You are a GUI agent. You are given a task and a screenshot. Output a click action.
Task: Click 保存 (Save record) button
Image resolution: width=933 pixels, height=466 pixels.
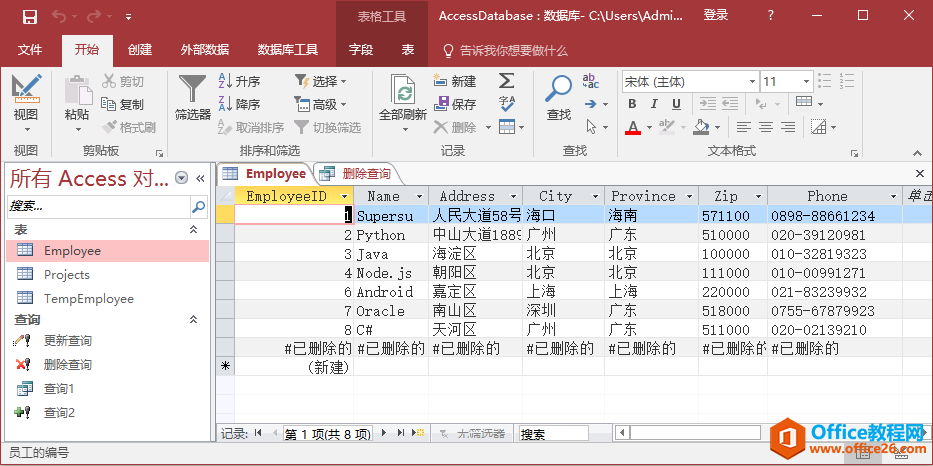(455, 105)
